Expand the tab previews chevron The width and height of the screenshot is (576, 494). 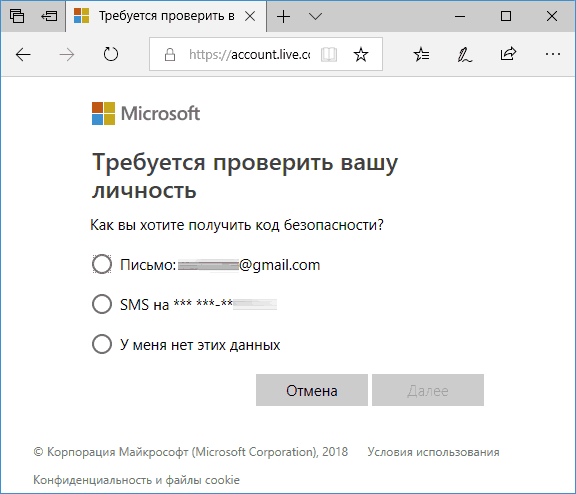coord(315,17)
